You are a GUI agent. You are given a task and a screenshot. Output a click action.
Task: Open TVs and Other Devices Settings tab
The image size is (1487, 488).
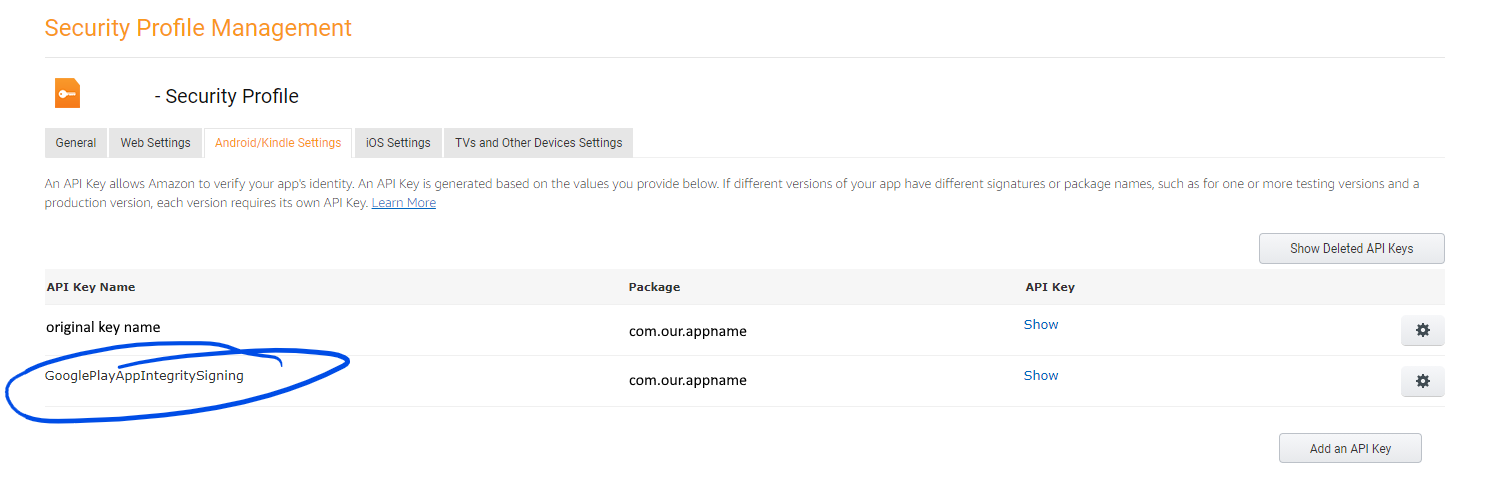(x=538, y=143)
